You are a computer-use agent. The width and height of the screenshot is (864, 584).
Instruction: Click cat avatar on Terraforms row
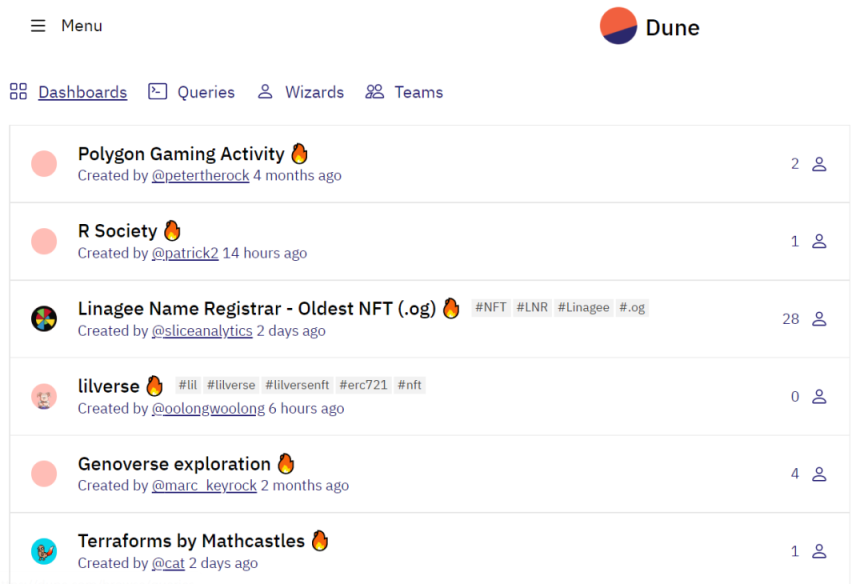(44, 551)
